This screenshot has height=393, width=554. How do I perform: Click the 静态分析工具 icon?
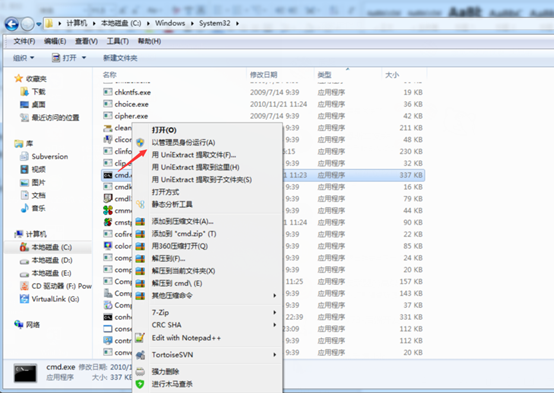[x=140, y=204]
